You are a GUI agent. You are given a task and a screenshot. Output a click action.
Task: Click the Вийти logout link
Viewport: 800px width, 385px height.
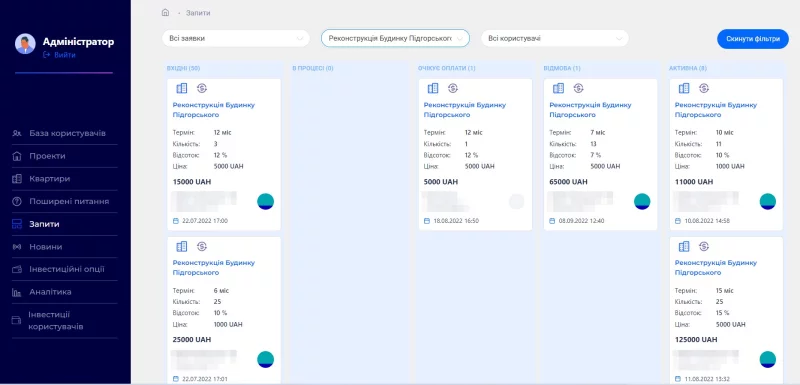click(60, 55)
